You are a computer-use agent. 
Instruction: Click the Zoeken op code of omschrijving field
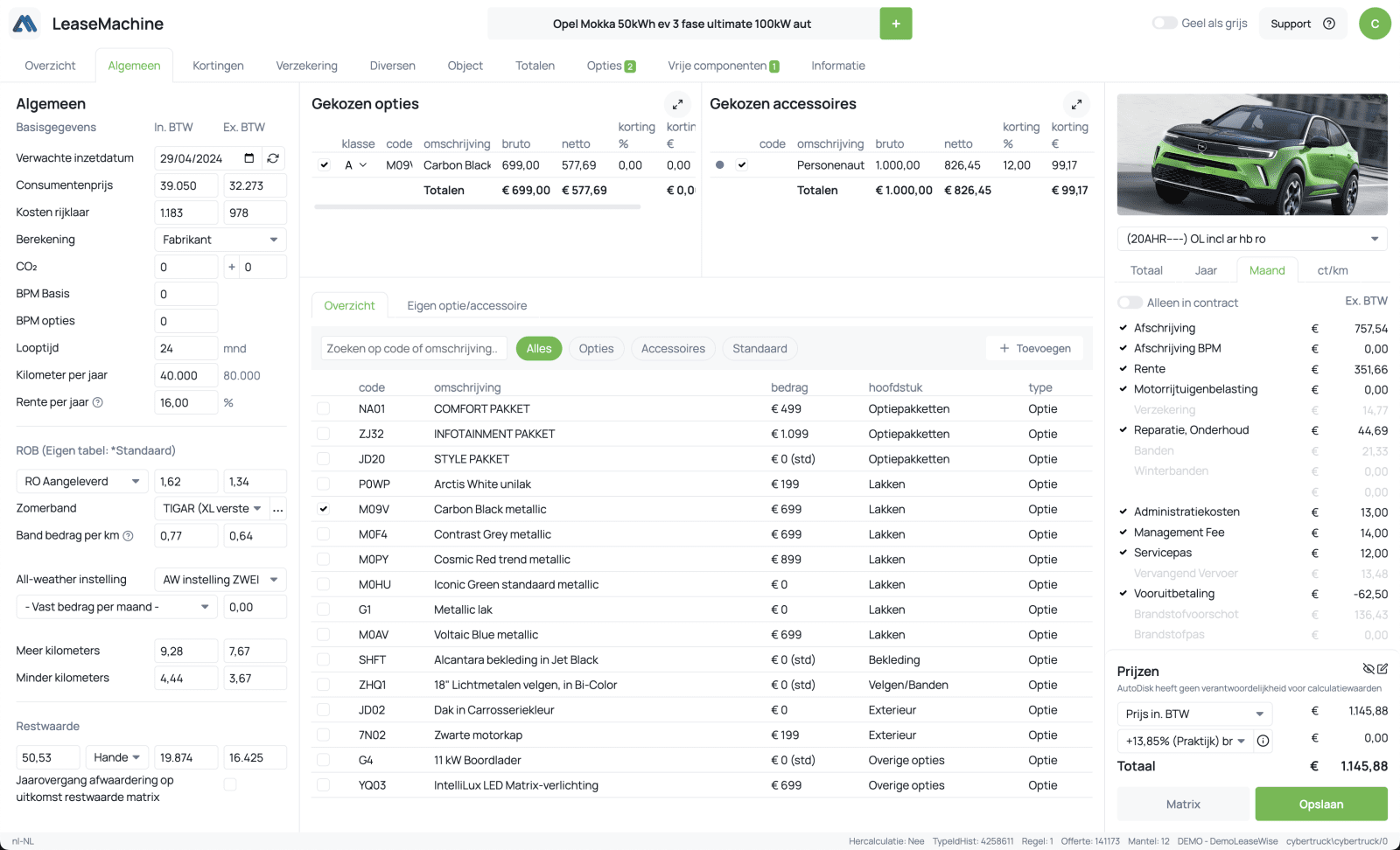(x=414, y=348)
